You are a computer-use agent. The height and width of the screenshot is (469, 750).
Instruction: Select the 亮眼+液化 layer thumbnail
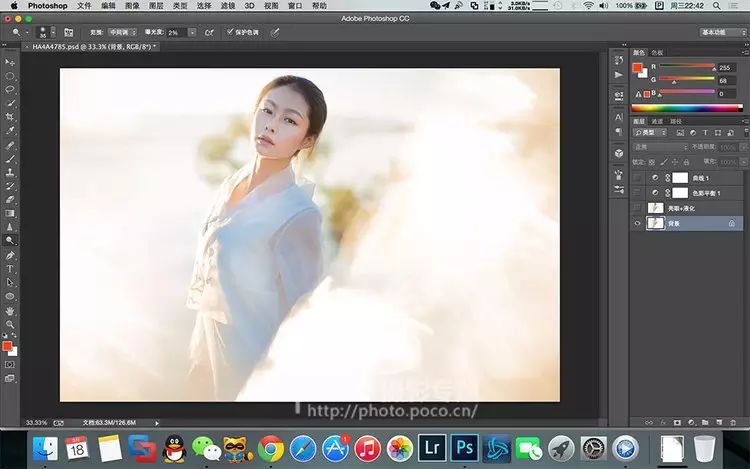(x=655, y=208)
